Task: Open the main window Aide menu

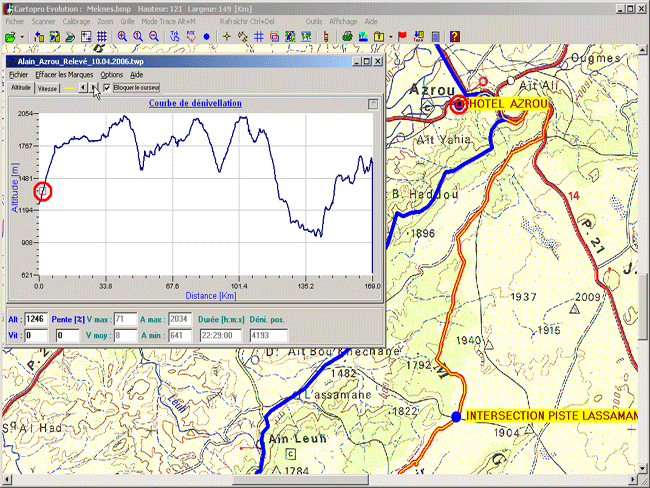Action: tap(371, 22)
